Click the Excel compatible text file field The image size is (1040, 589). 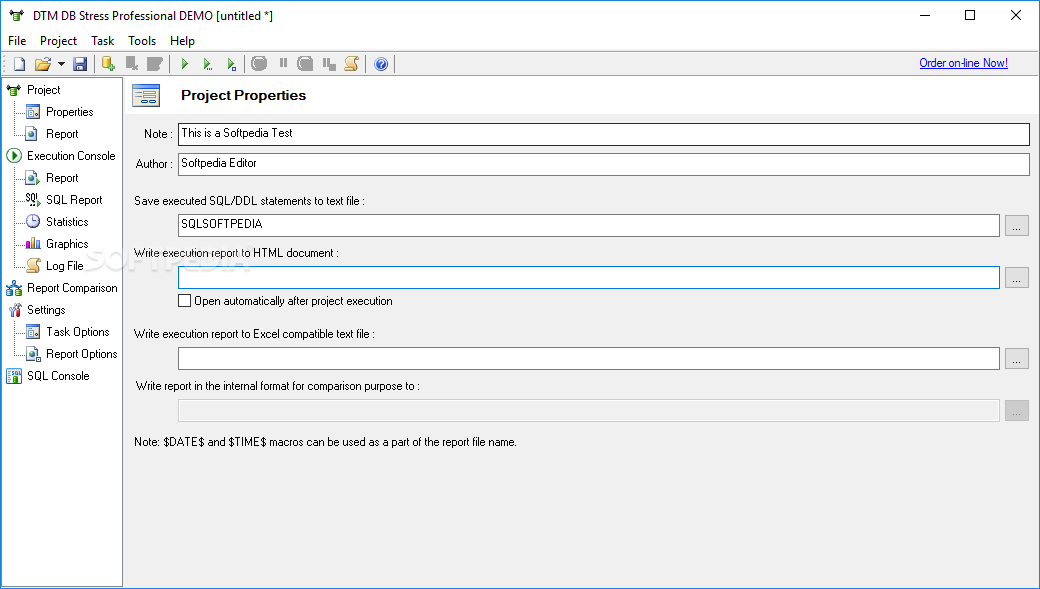click(588, 358)
